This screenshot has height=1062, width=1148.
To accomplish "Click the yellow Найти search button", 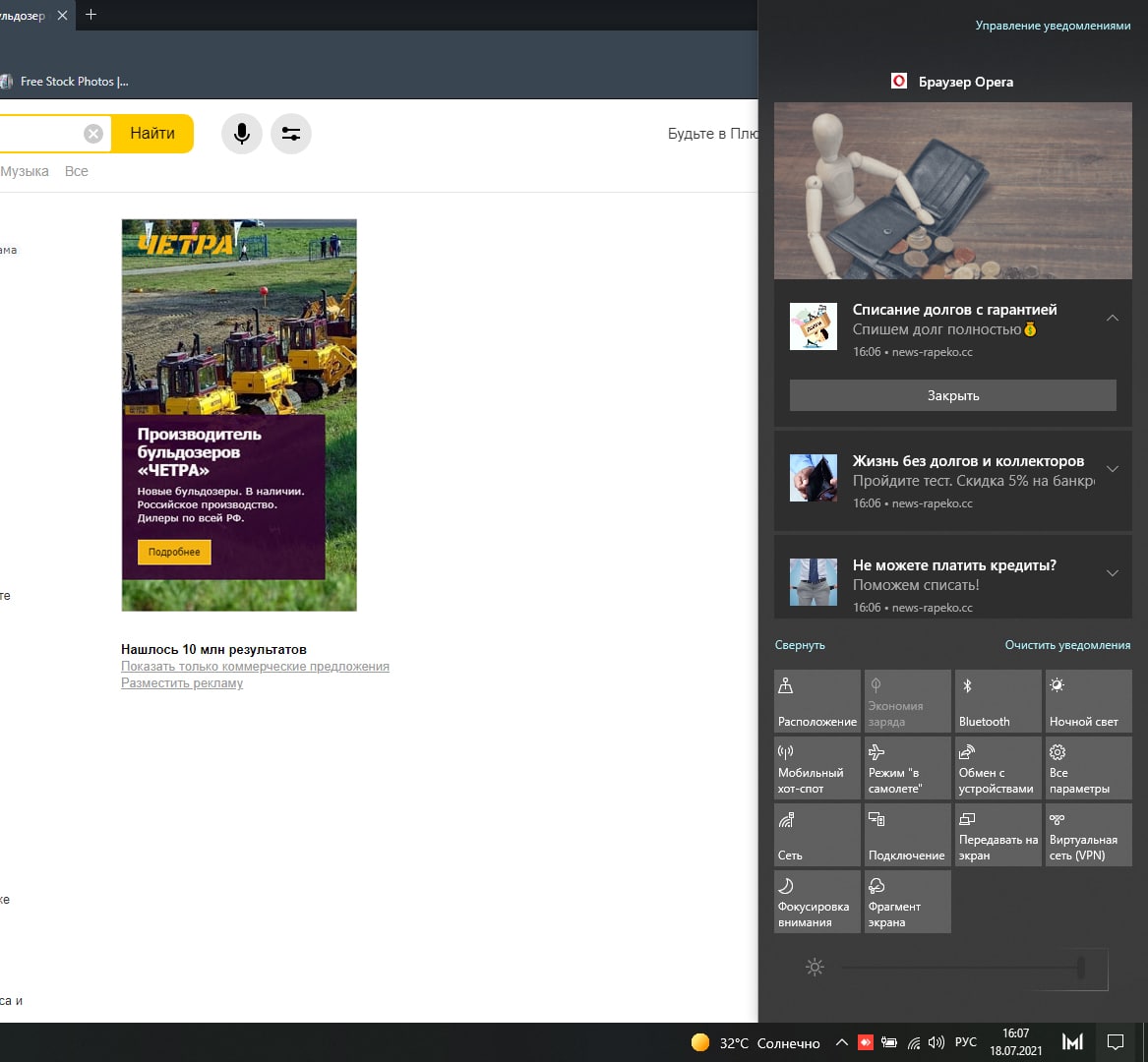I will click(x=152, y=133).
